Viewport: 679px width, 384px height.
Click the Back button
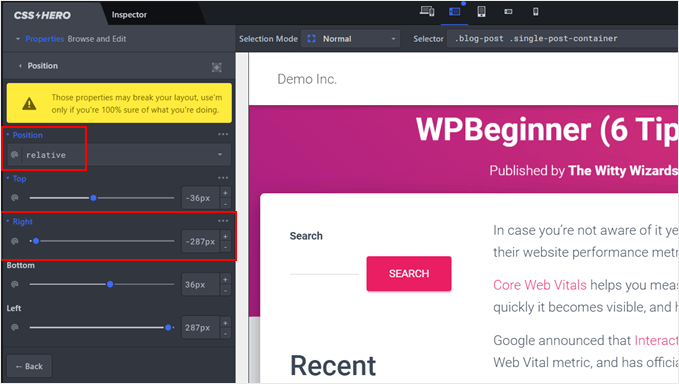29,366
